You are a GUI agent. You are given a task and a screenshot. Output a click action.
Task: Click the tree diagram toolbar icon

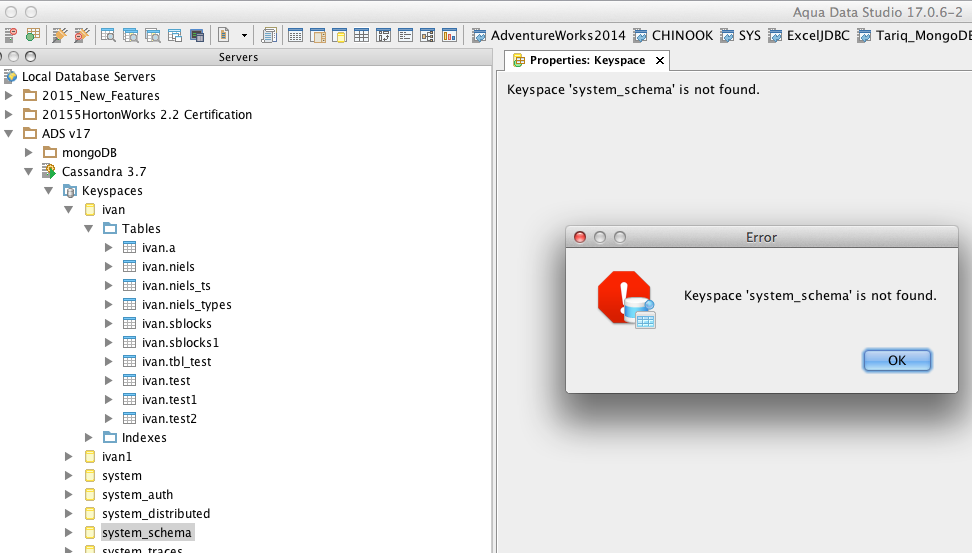428,35
